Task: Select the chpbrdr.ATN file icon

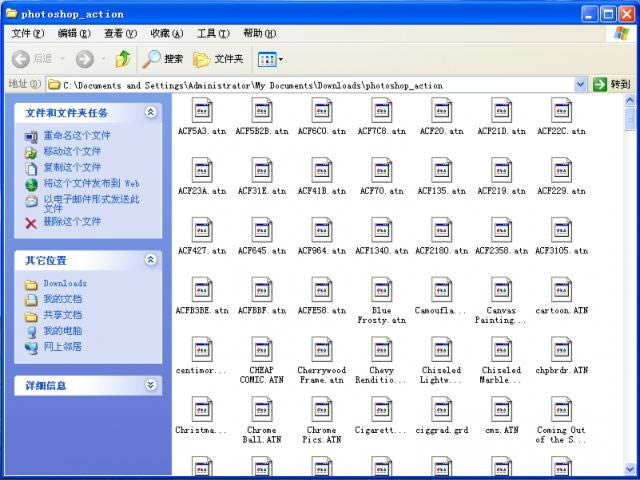Action: coord(562,349)
